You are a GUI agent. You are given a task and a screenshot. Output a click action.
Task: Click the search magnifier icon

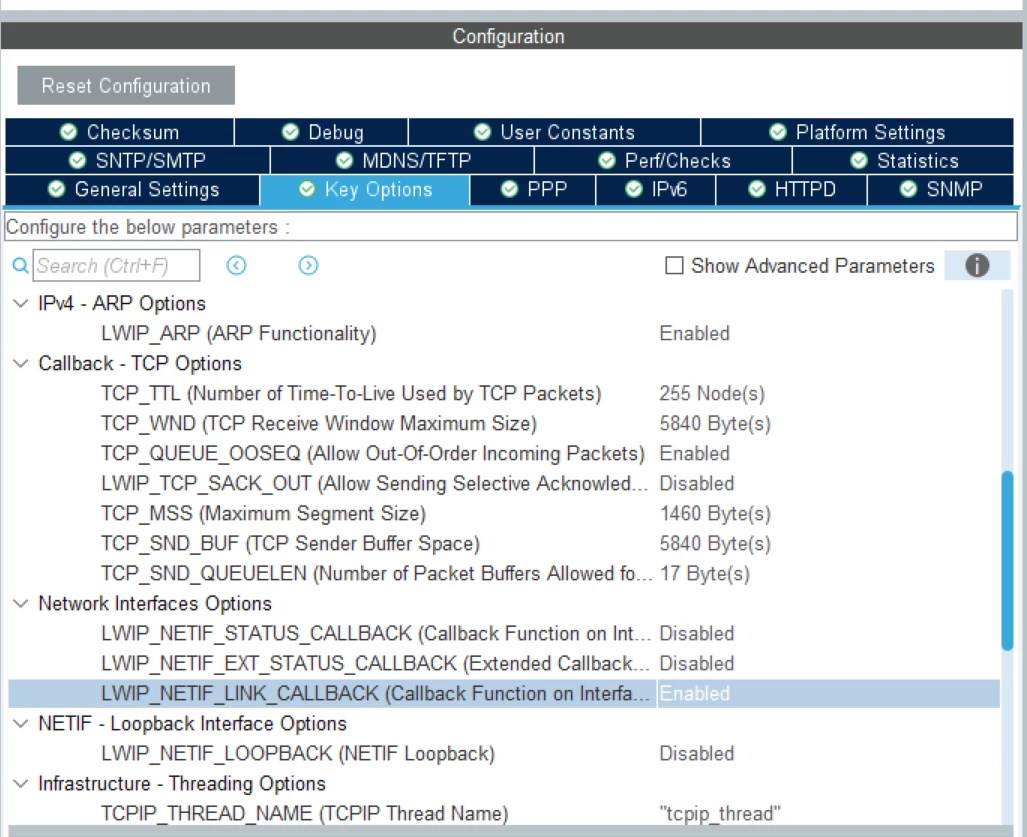point(20,265)
